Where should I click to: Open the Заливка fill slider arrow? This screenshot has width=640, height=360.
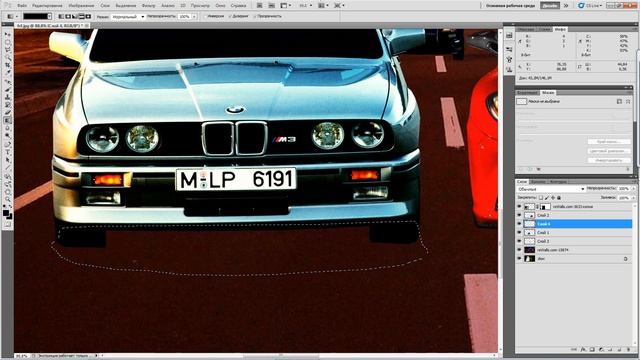[x=632, y=198]
